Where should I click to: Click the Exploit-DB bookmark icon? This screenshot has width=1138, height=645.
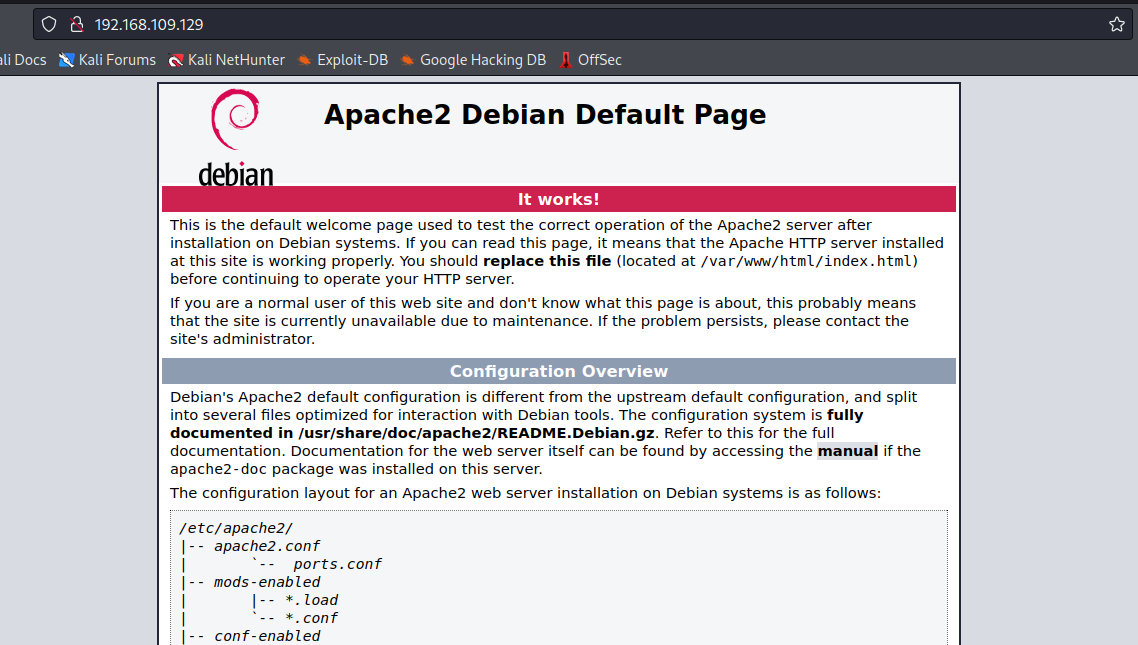point(305,60)
